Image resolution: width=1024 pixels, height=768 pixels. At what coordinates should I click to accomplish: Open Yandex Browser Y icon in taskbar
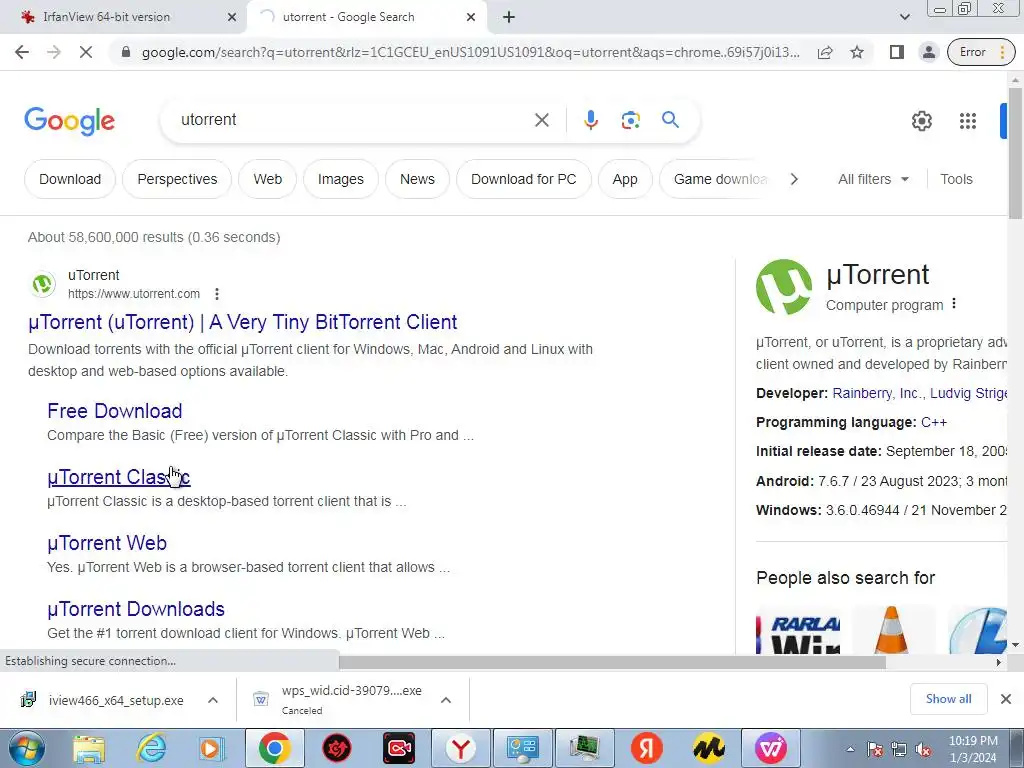(x=461, y=748)
